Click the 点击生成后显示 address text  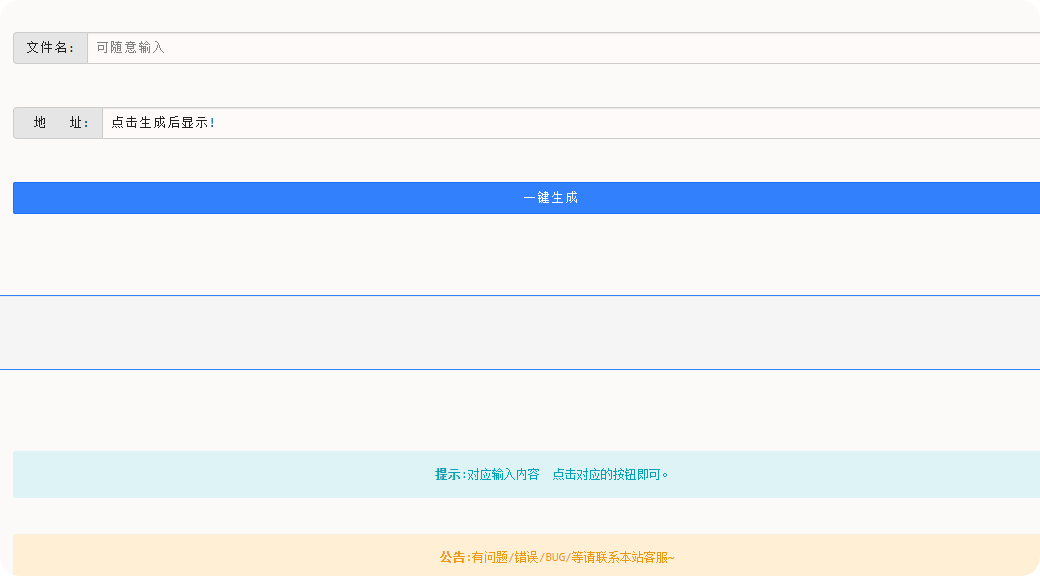tap(158, 123)
